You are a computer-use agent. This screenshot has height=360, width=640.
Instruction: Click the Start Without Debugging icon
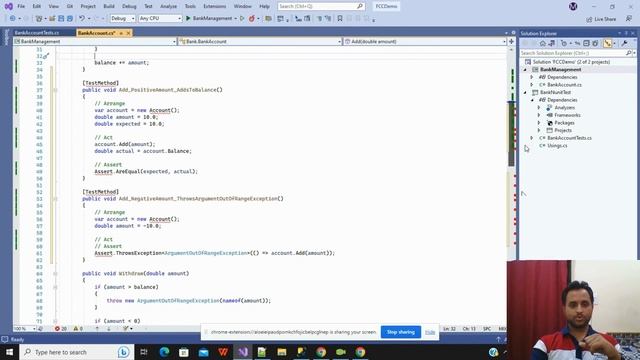[x=242, y=18]
